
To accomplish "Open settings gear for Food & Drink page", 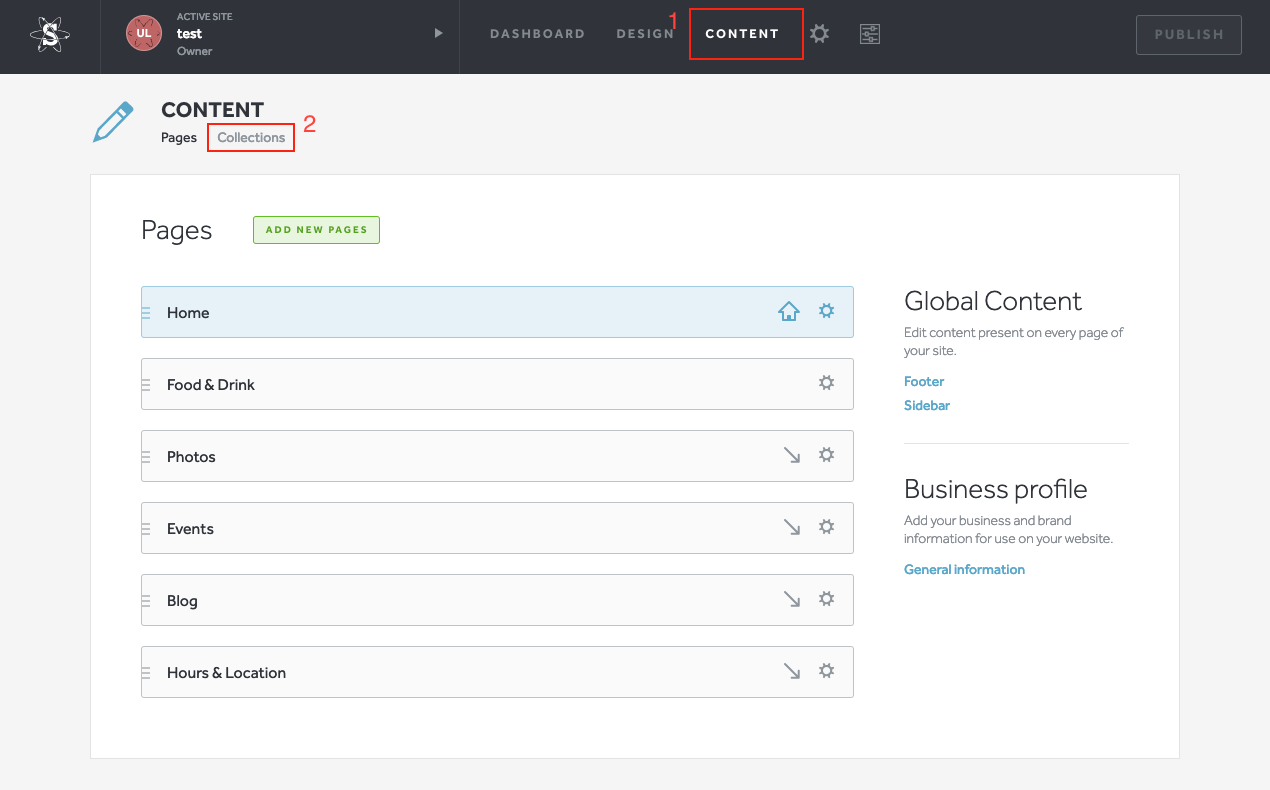I will click(826, 383).
